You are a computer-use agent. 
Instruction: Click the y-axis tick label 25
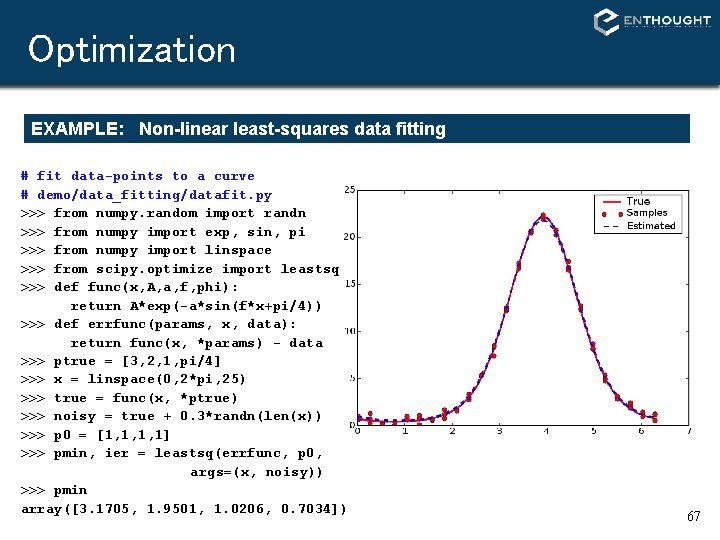(x=349, y=190)
